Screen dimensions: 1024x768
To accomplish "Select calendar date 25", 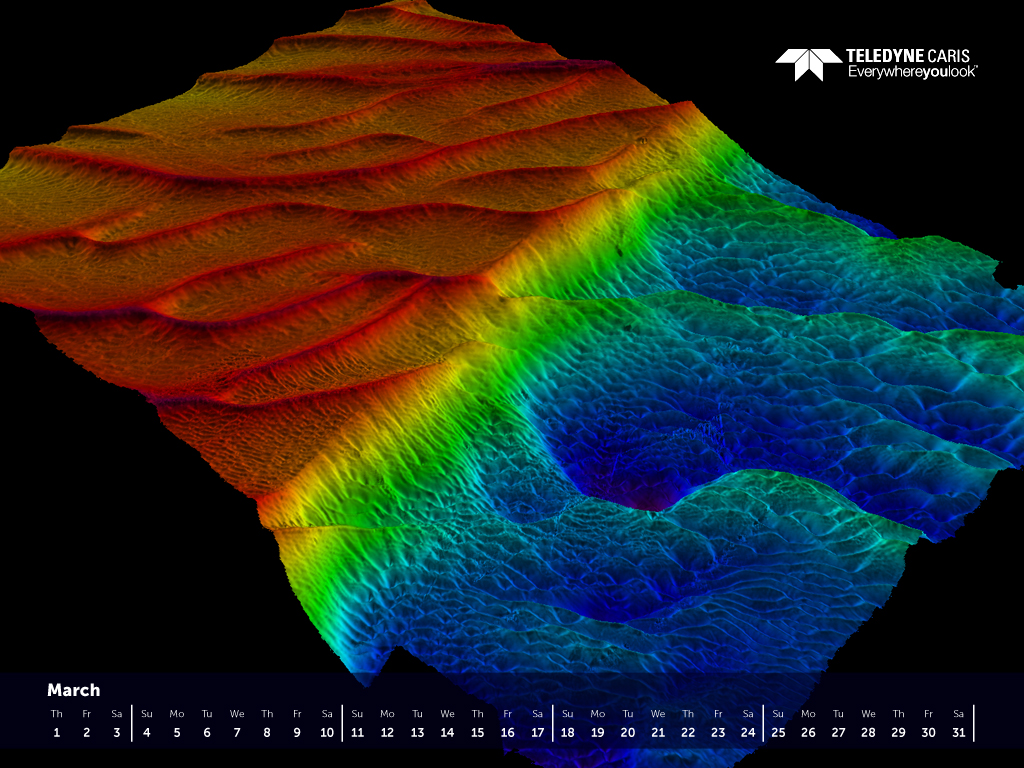I will tap(778, 733).
